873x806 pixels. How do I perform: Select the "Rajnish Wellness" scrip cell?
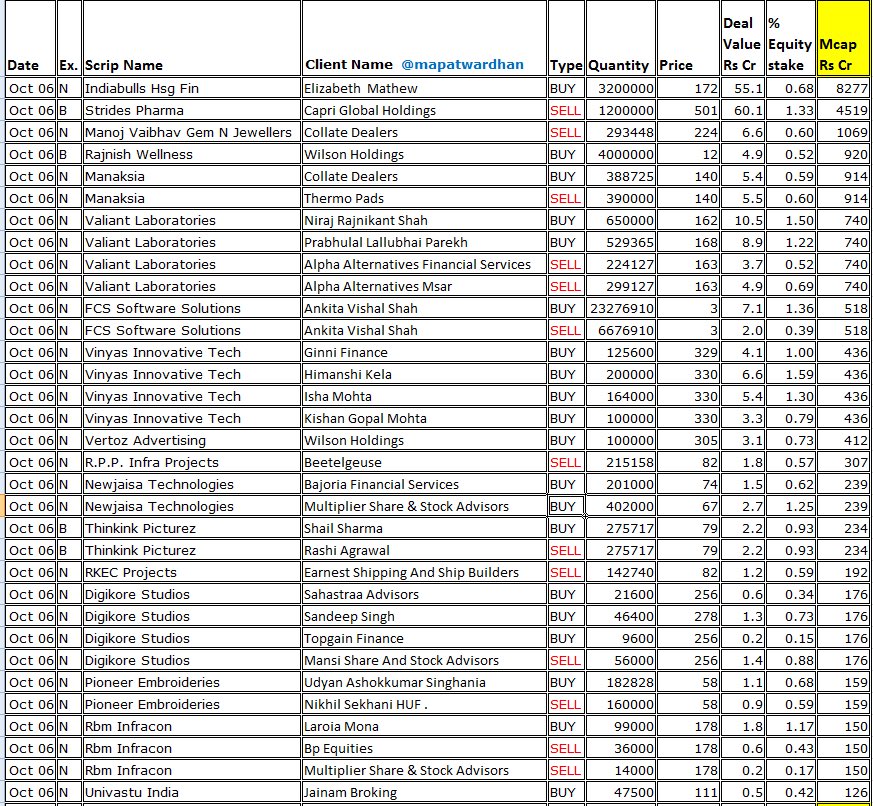click(192, 154)
